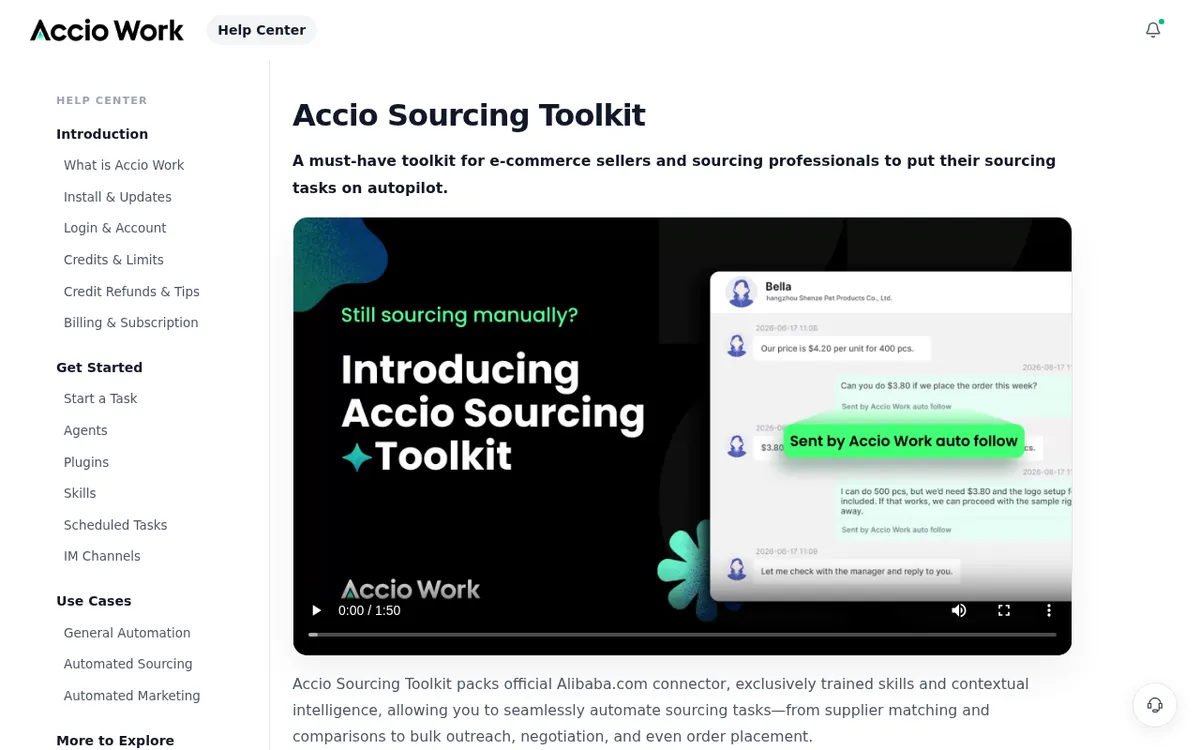Open the Agents page
This screenshot has width=1200, height=750.
click(86, 431)
